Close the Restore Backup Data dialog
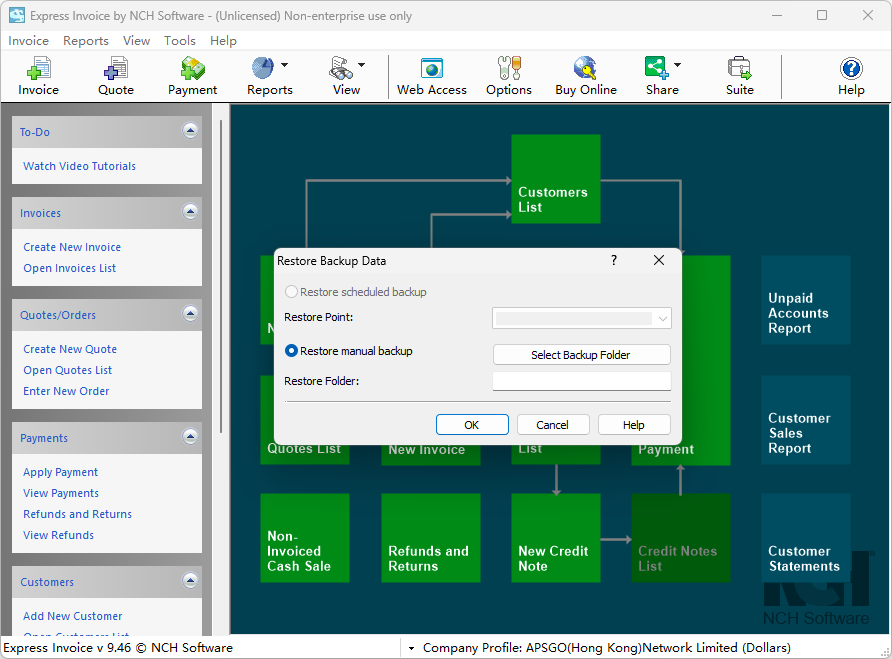This screenshot has width=892, height=659. (x=659, y=260)
